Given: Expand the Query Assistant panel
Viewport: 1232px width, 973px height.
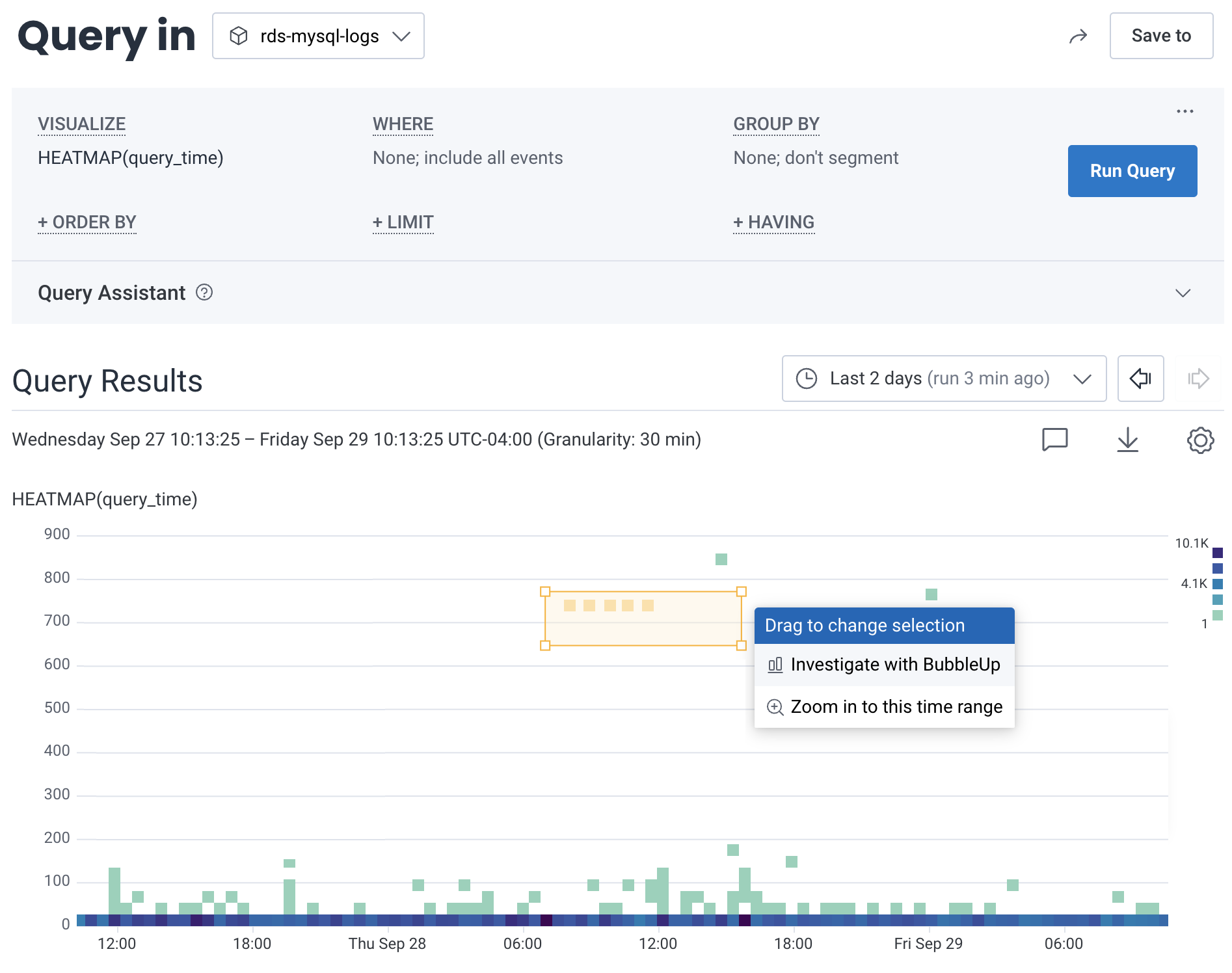Looking at the screenshot, I should (x=1184, y=293).
